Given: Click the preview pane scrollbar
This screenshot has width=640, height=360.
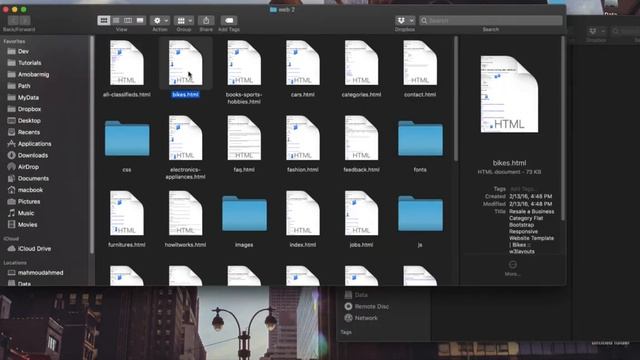Looking at the screenshot, I should [x=563, y=129].
